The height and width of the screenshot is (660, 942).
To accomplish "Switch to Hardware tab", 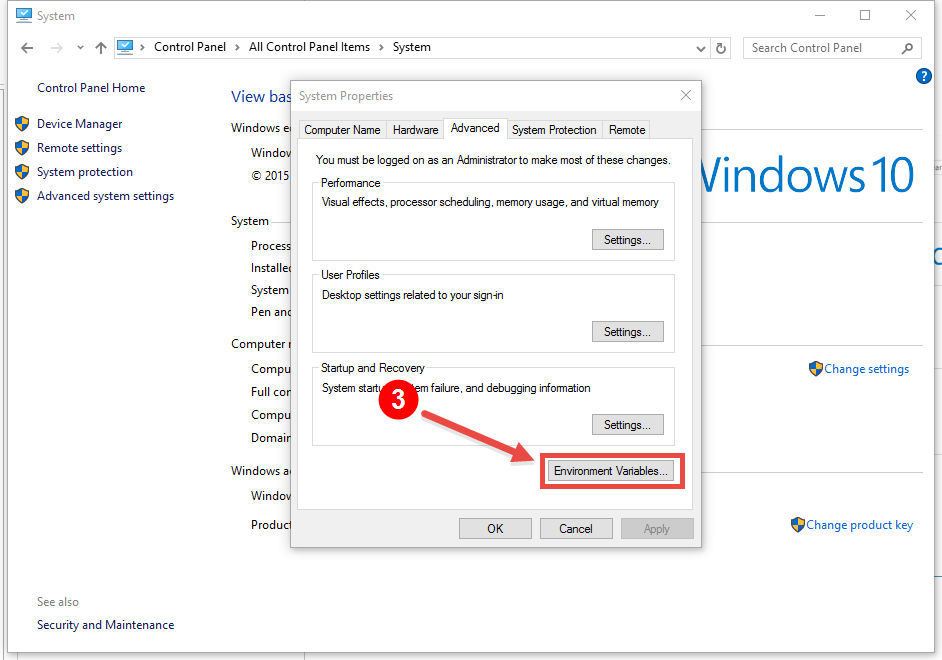I will pyautogui.click(x=415, y=130).
